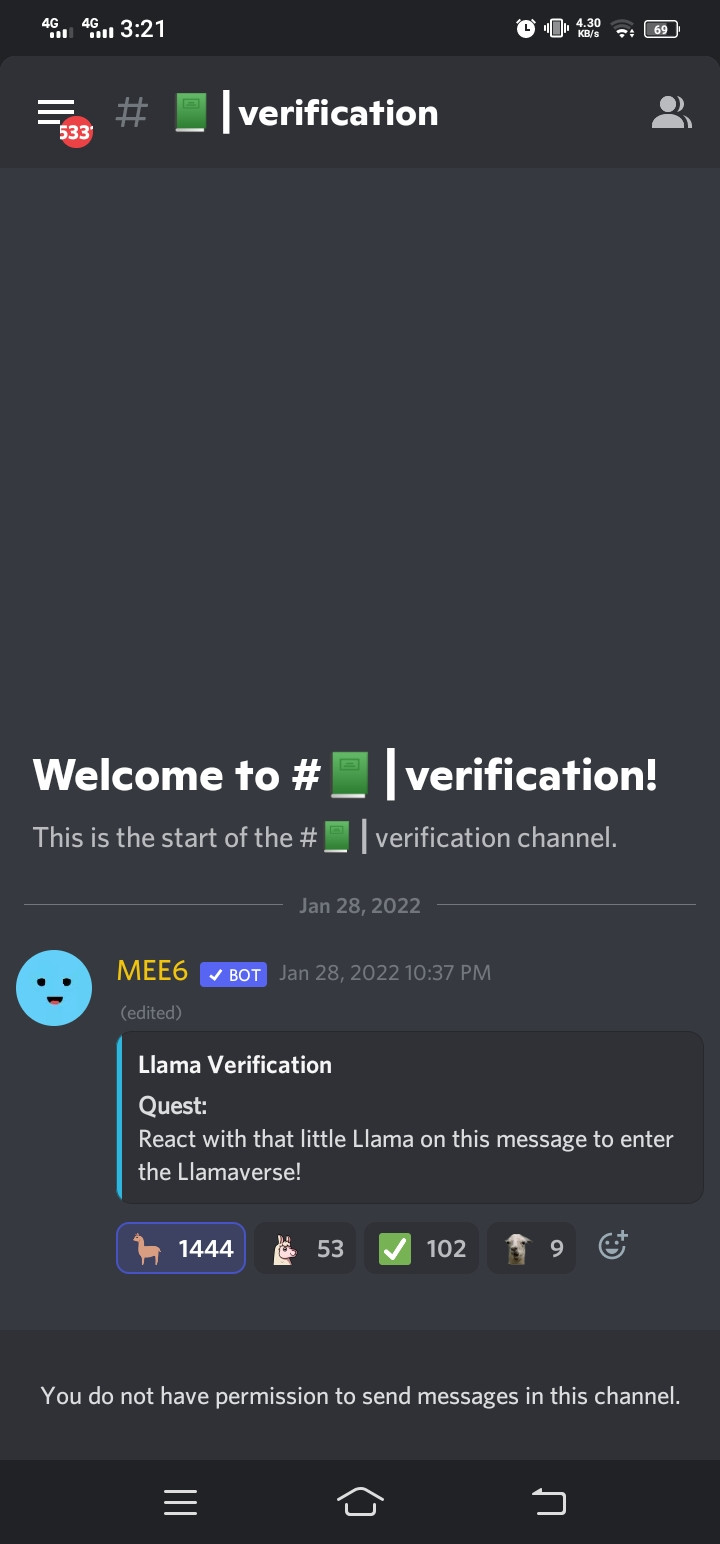Tap the battery indicator in status bar
The image size is (720, 1544).
(x=662, y=29)
